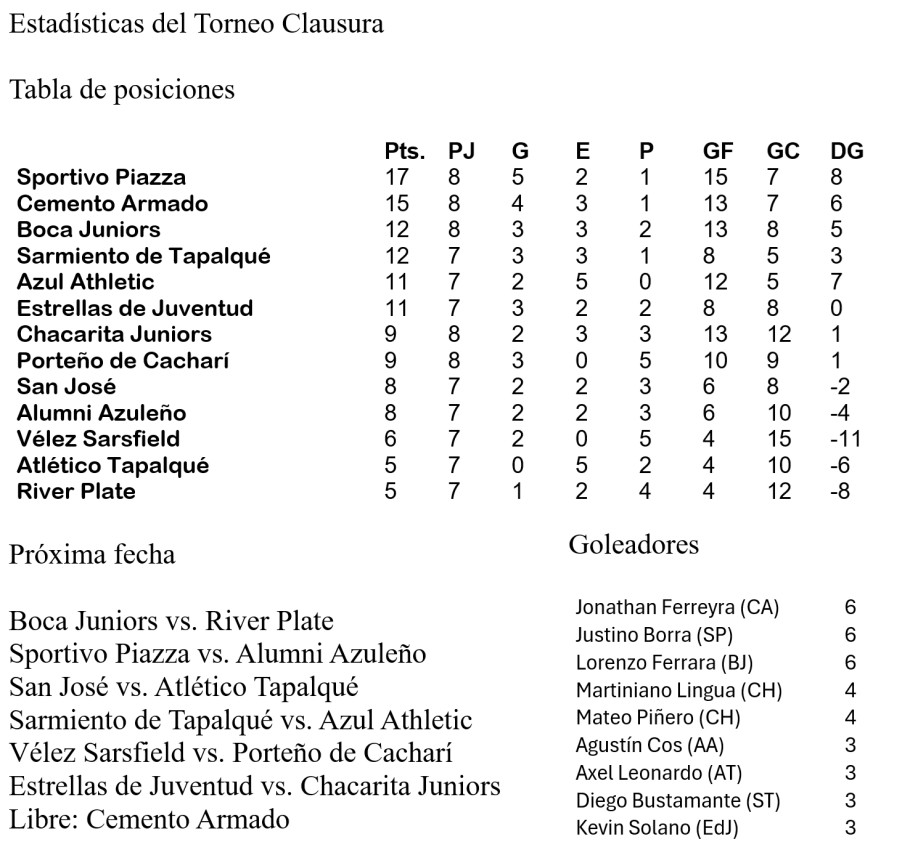Click the Estadísticas del Torneo Clausura title
910x842 pixels.
196,24
